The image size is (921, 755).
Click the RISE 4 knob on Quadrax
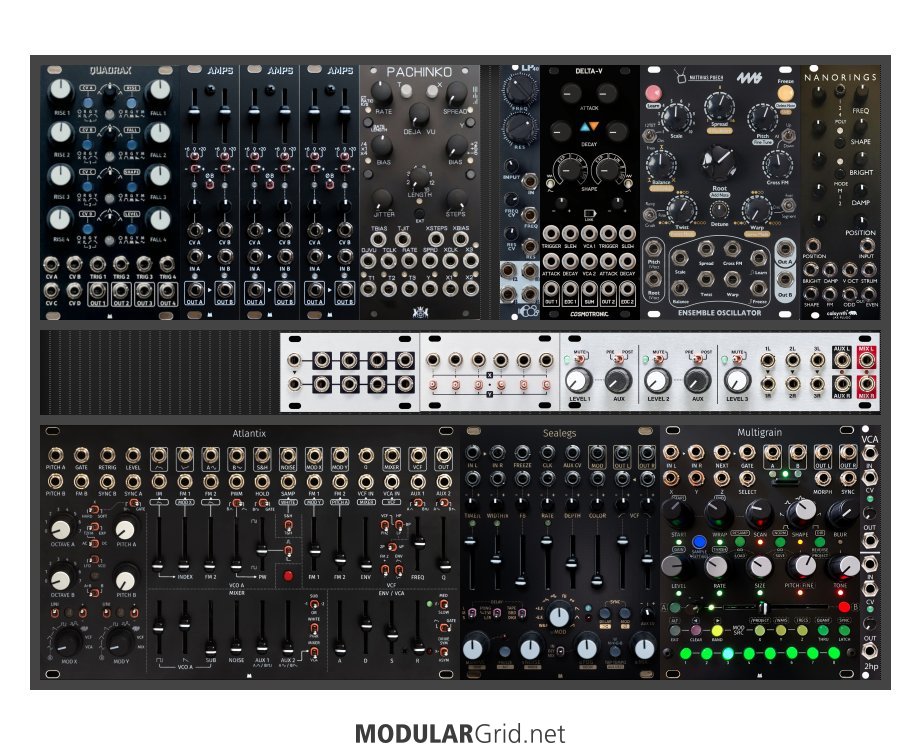click(x=61, y=218)
